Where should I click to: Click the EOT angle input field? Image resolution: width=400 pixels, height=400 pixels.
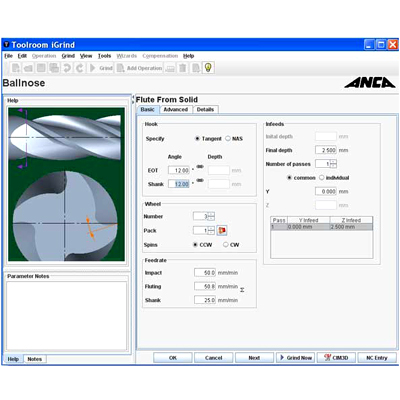tap(179, 170)
